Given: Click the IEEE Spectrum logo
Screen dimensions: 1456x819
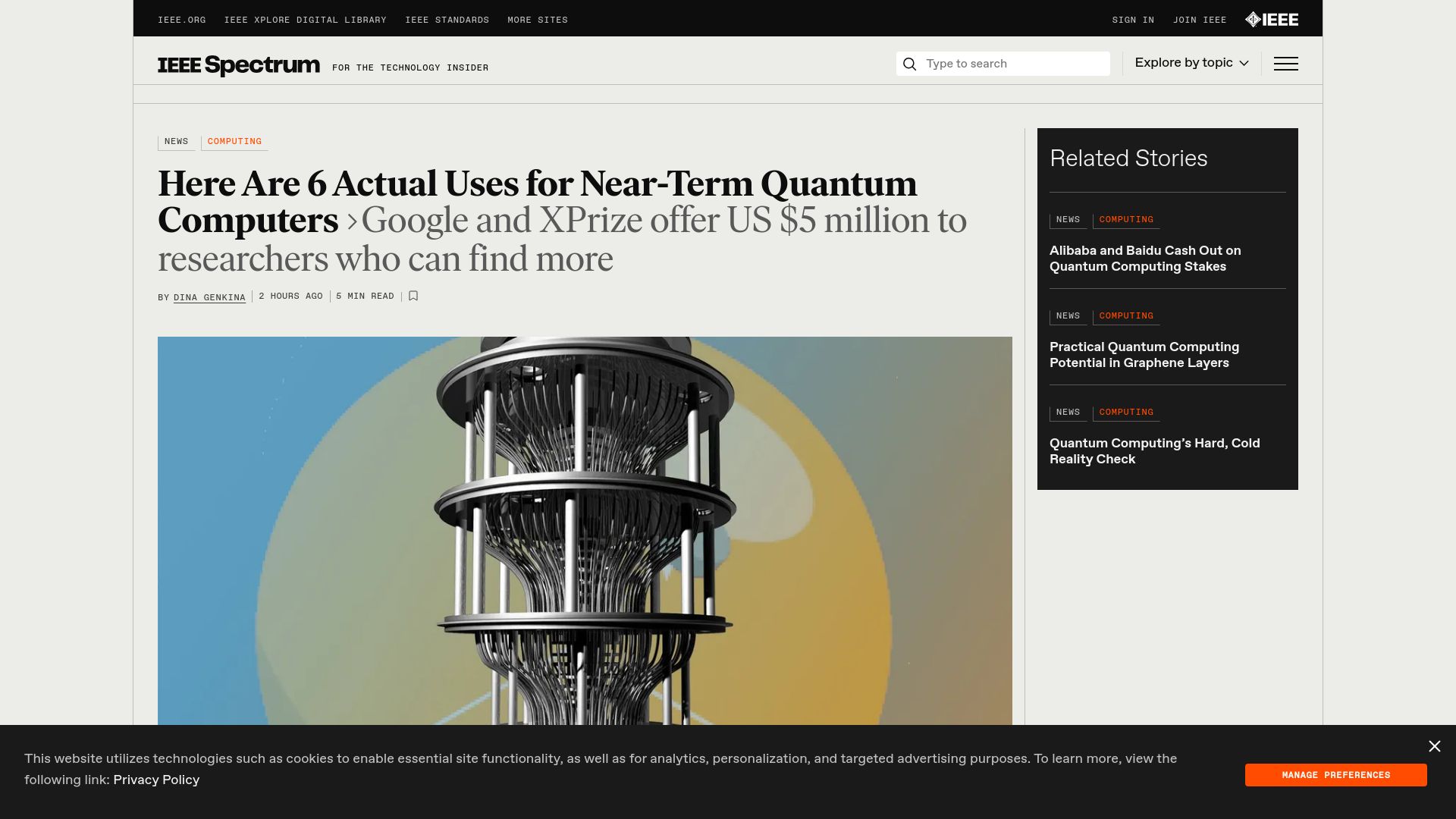Looking at the screenshot, I should coord(239,65).
